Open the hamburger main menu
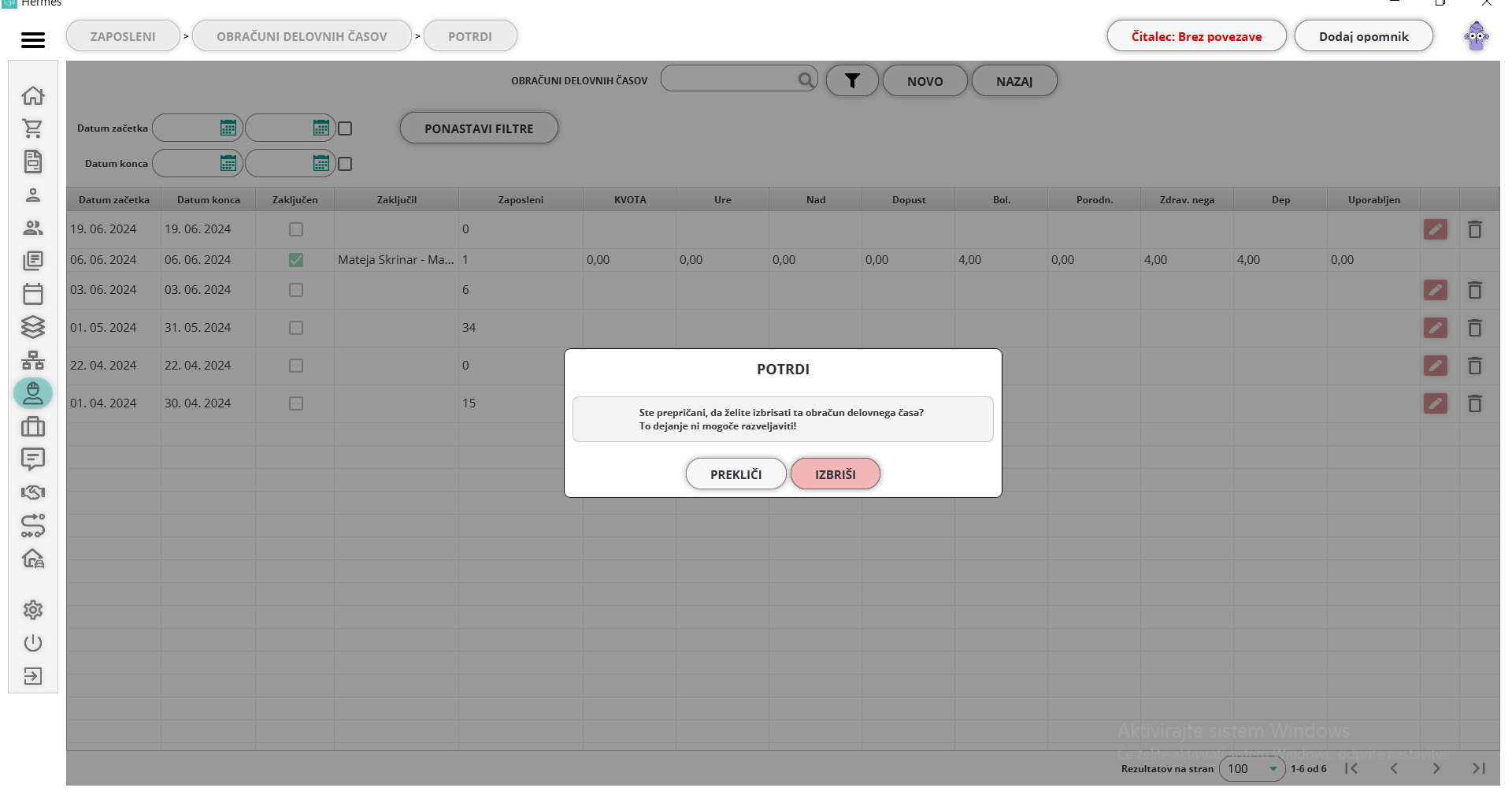The width and height of the screenshot is (1512, 799). point(33,39)
